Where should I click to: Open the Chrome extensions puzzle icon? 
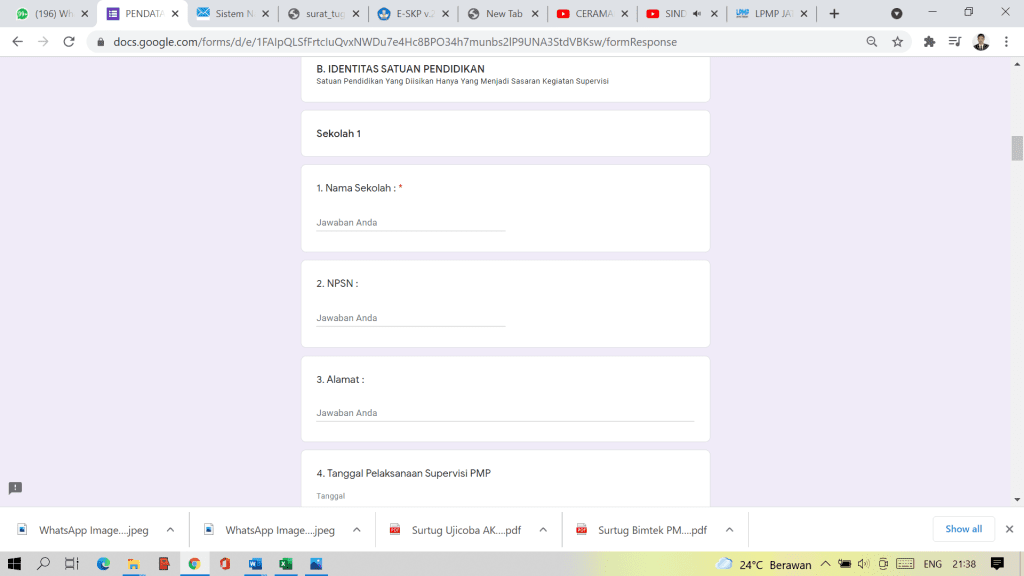coord(929,42)
